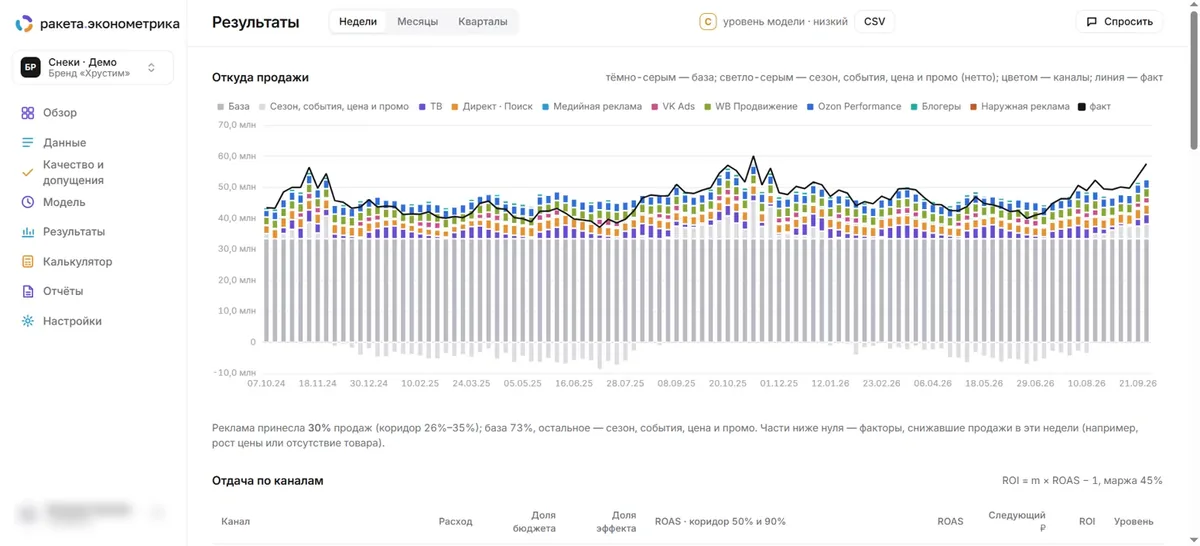1200x546 pixels.
Task: Click the Результаты page title
Action: tap(255, 22)
